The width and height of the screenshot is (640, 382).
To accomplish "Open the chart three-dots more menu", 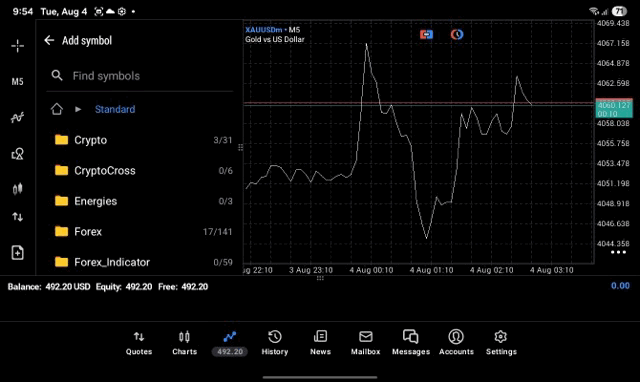I will [x=618, y=252].
